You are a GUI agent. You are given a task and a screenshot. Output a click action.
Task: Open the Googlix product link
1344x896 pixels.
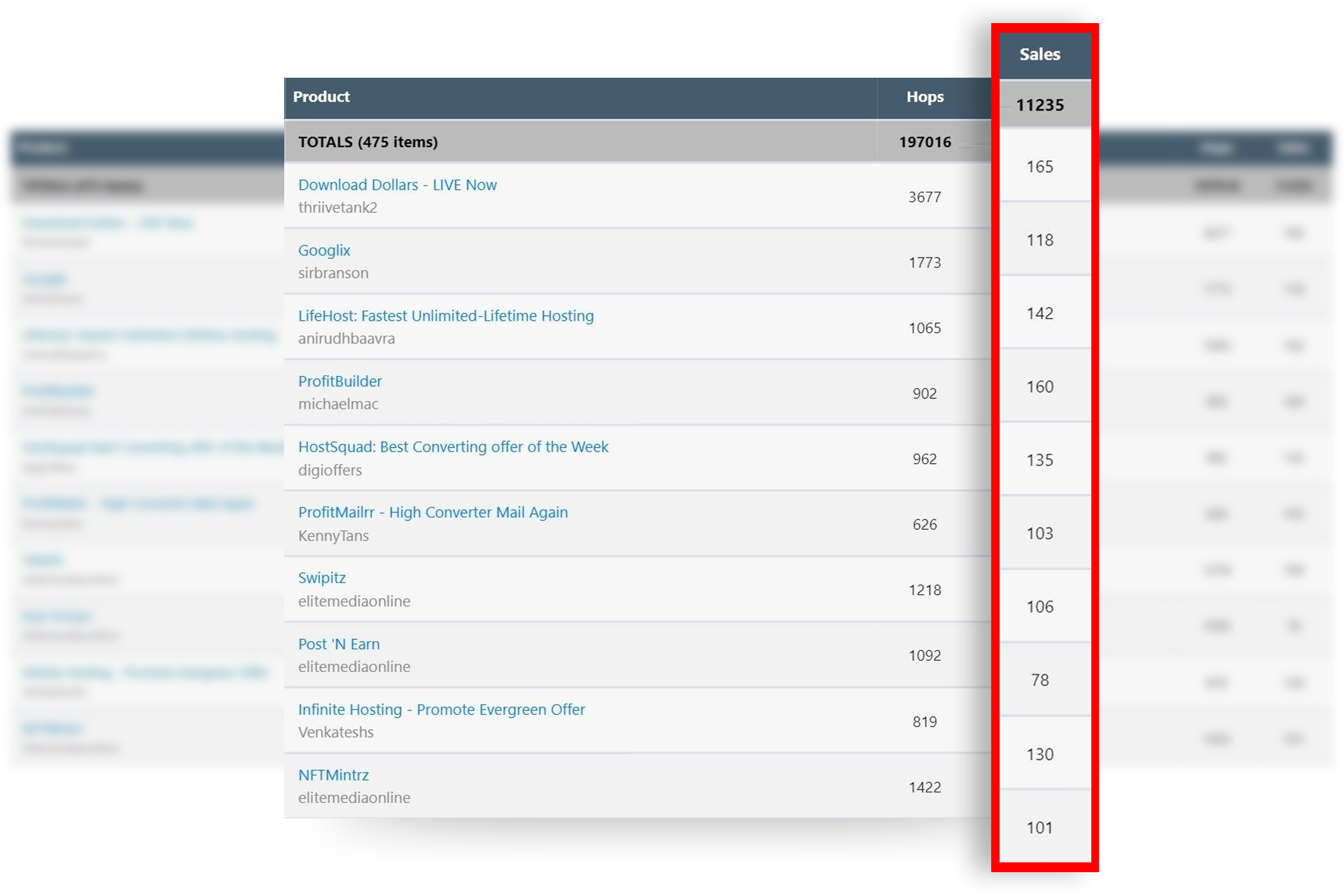(324, 251)
